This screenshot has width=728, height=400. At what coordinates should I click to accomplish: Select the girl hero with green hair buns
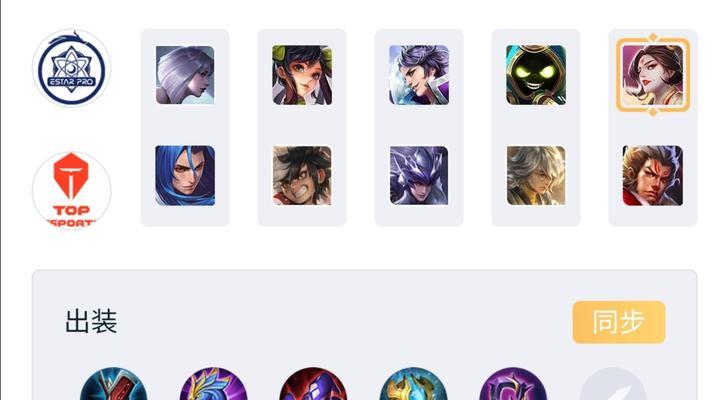[302, 75]
